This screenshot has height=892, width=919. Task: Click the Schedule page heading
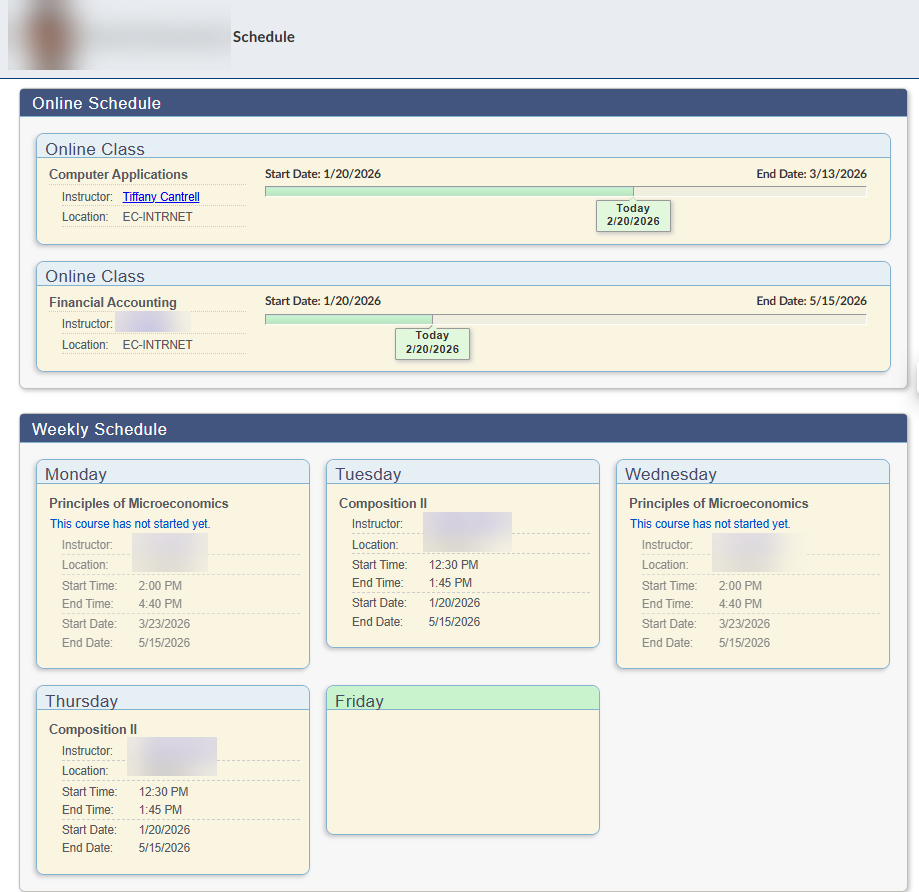pos(263,36)
